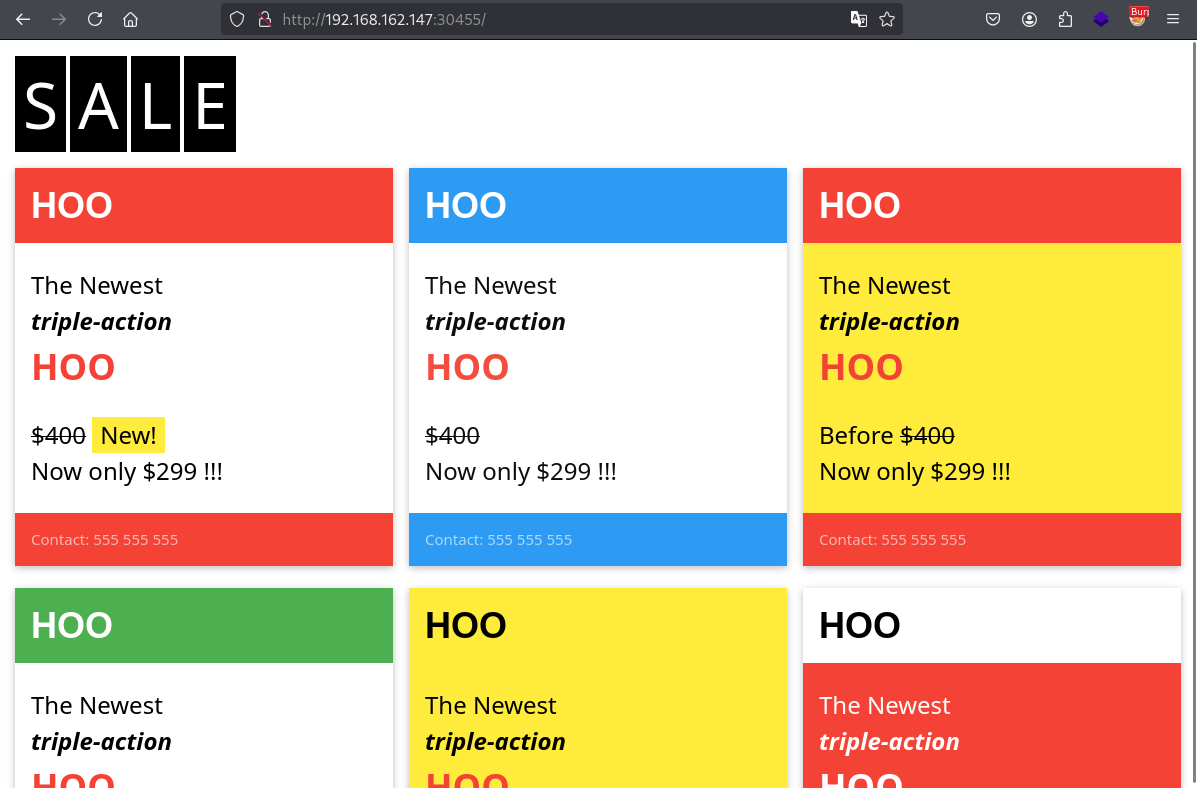
Task: View the insecure connection lock icon
Action: [265, 19]
